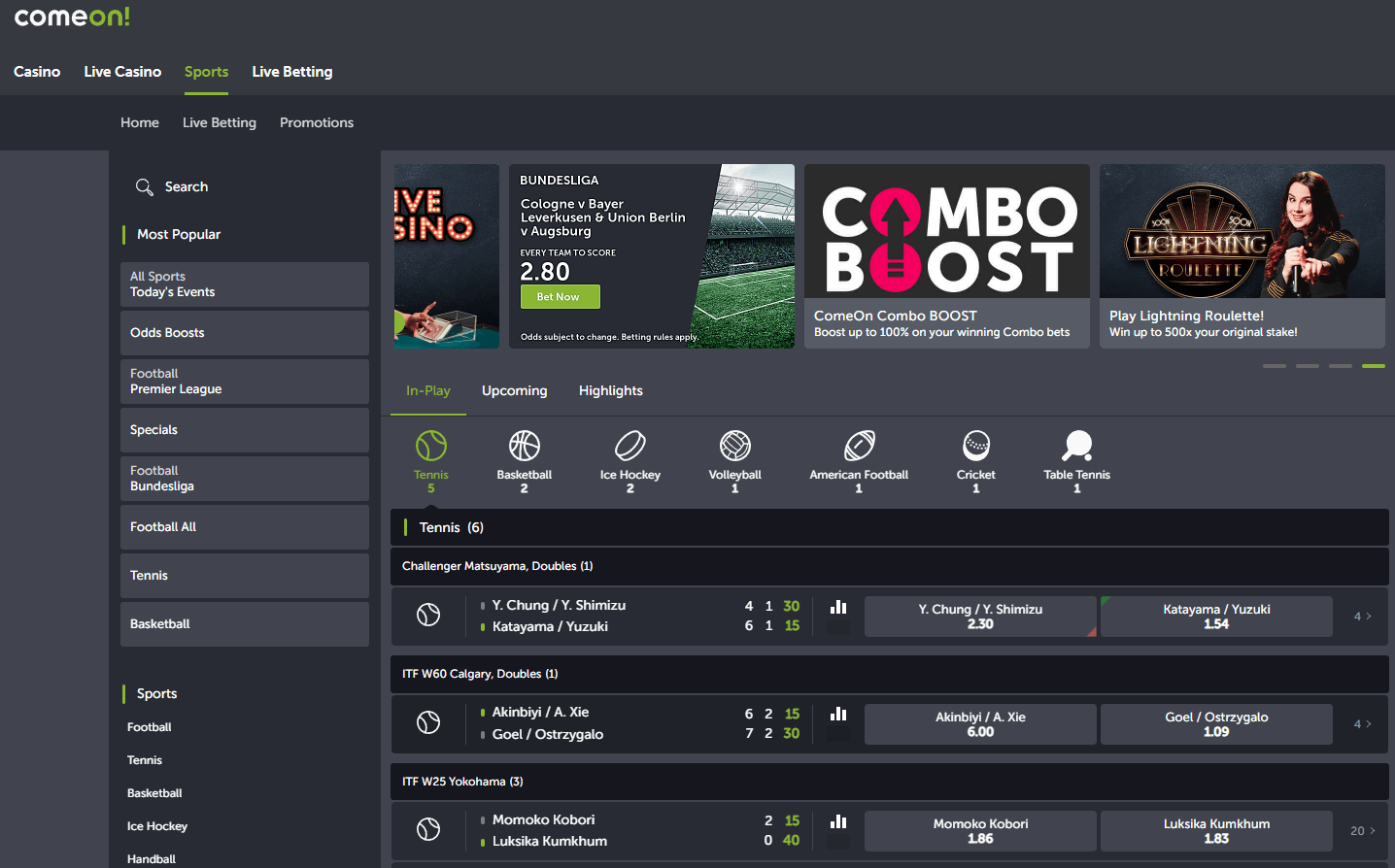
Task: Bet on Luksika Kumkhum at 1.83
Action: (1216, 831)
